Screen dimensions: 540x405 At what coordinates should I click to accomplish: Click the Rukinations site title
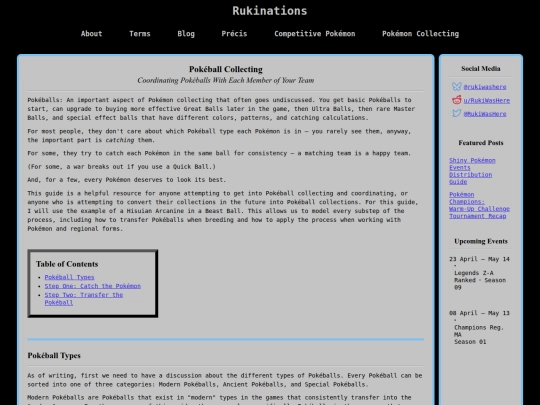coord(270,11)
